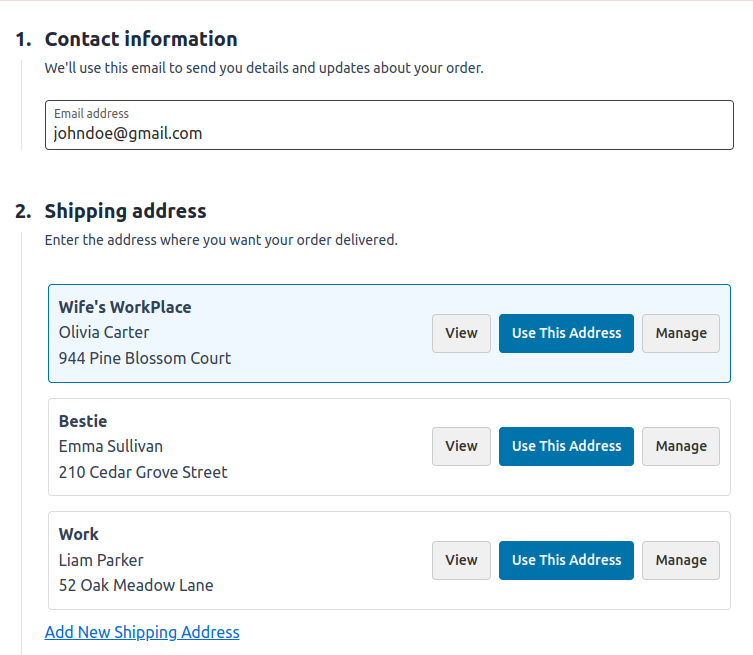Select the Wife's WorkPlace card title

point(125,307)
